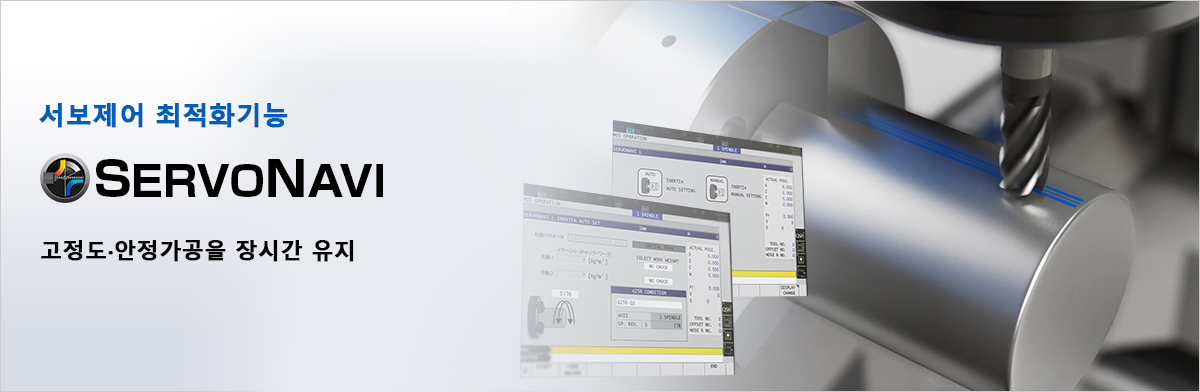Click the 서보제어 최적화기능 heading
This screenshot has height=392, width=1200.
click(x=163, y=116)
